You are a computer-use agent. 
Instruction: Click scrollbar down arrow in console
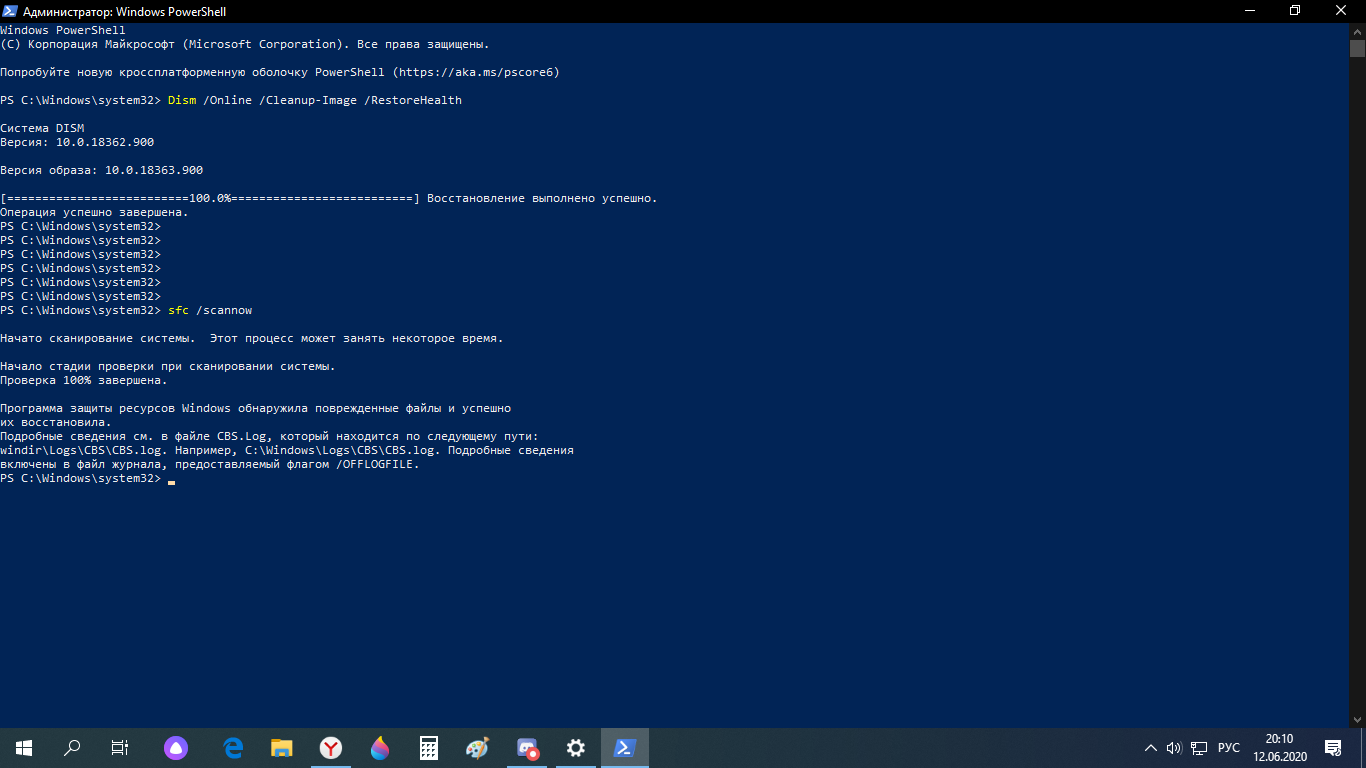(x=1357, y=719)
